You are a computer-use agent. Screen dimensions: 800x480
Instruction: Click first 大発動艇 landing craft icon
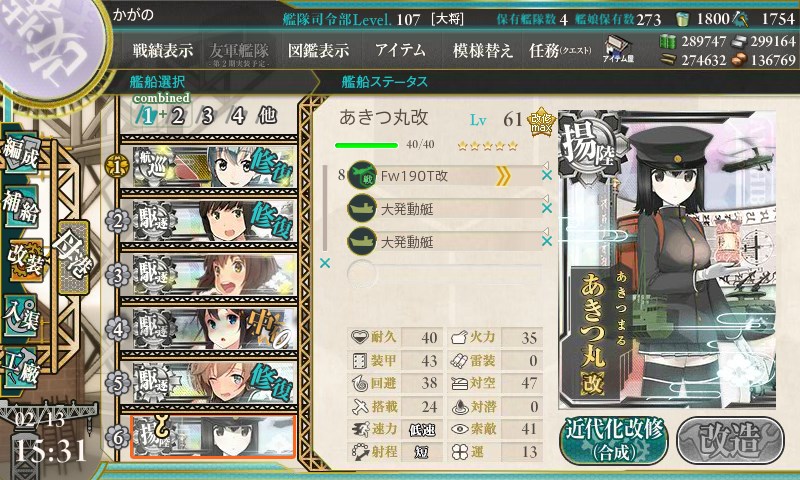coord(362,209)
